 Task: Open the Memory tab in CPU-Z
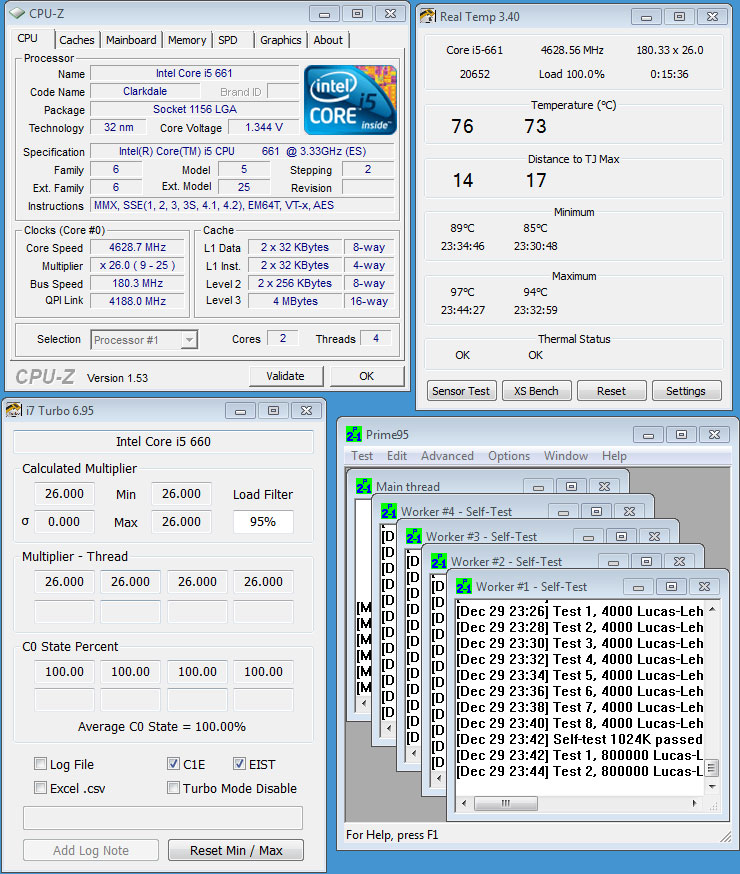coord(187,40)
